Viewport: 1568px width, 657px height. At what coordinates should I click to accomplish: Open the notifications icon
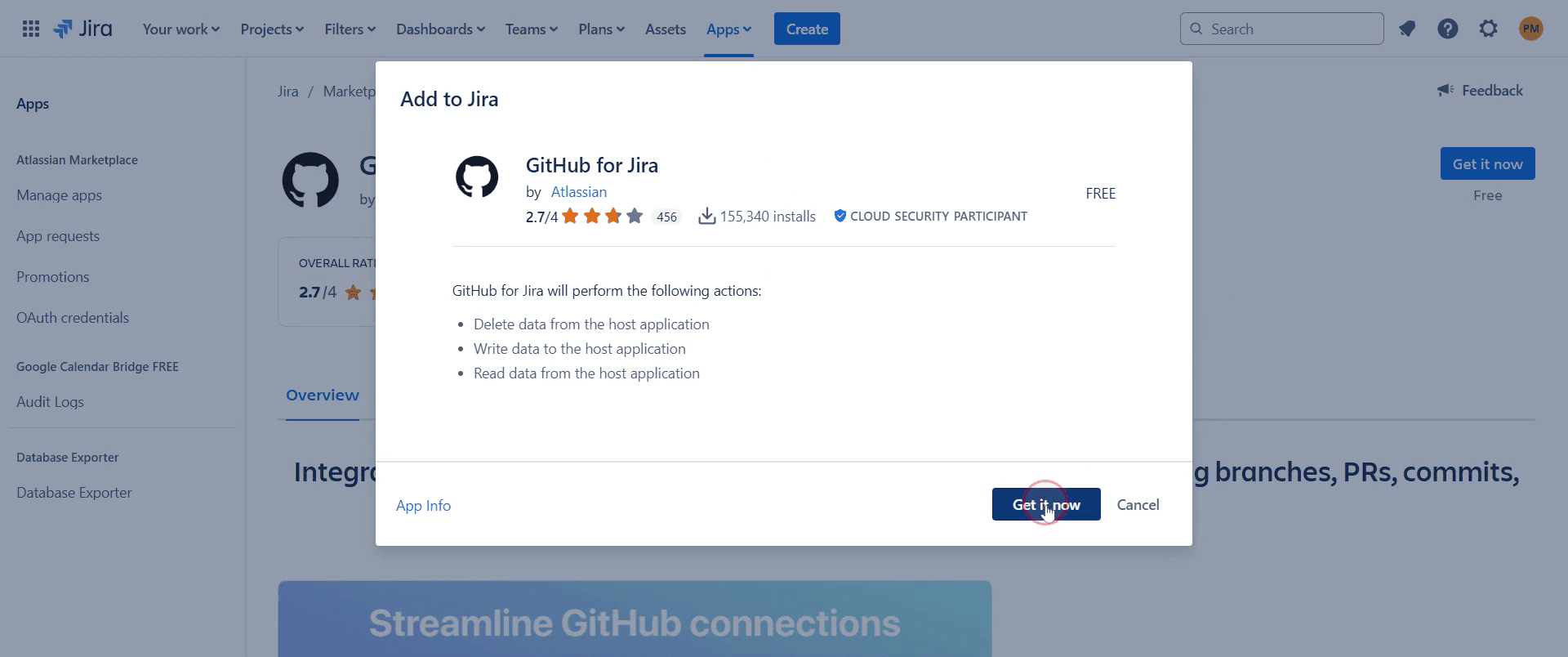click(1406, 29)
